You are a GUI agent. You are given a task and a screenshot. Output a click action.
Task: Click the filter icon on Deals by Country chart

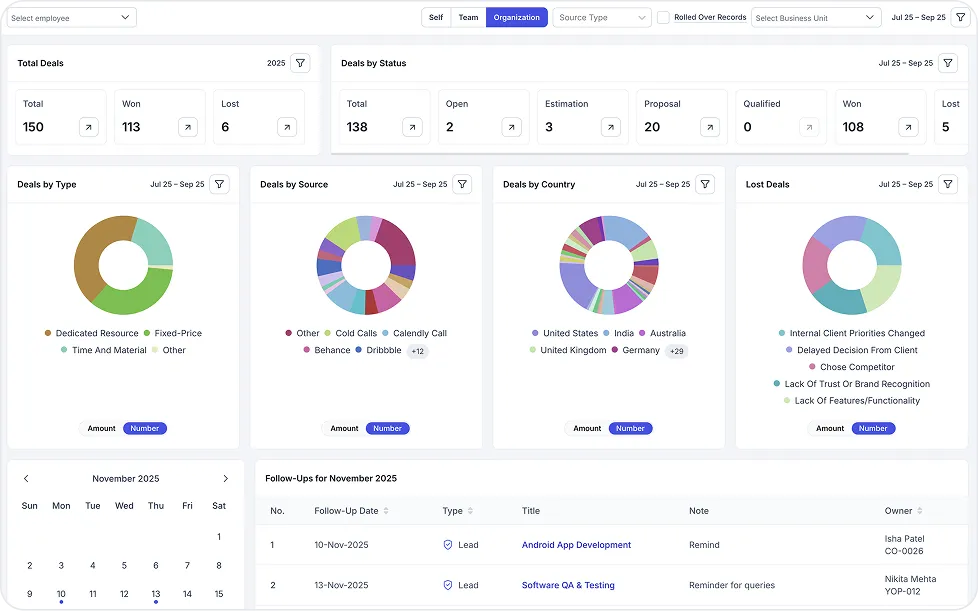click(705, 184)
